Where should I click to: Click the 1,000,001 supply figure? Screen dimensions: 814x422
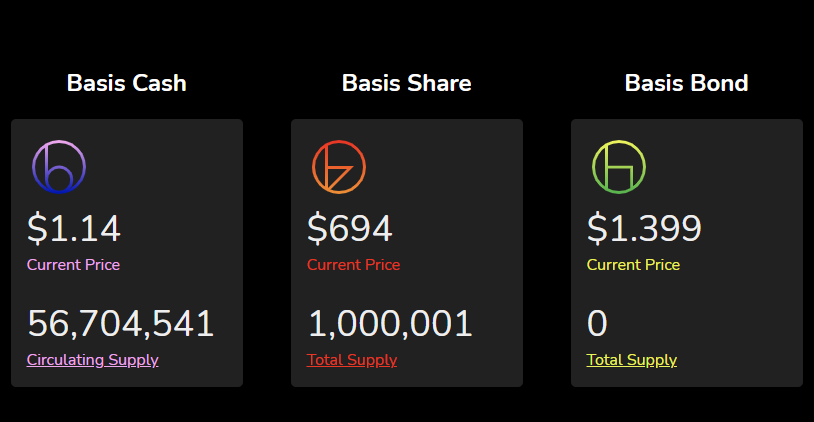coord(390,323)
